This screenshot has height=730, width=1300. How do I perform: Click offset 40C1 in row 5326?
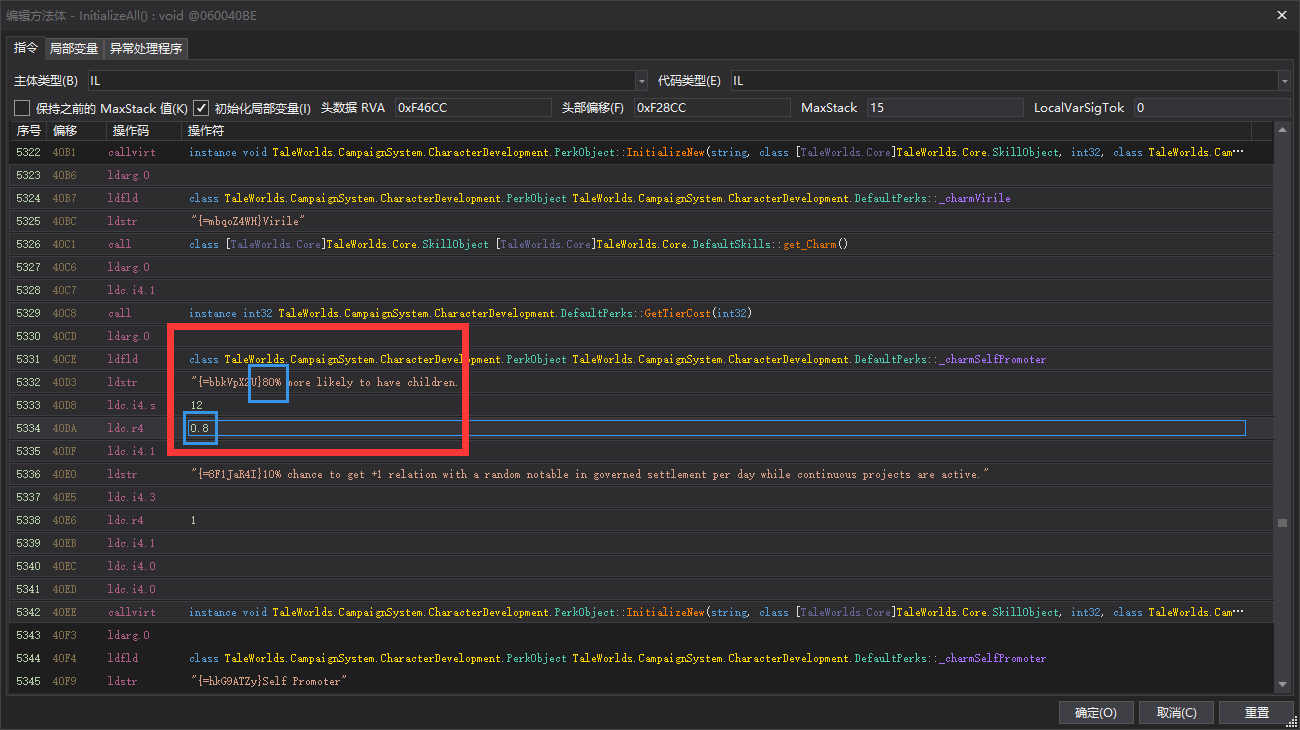click(64, 244)
